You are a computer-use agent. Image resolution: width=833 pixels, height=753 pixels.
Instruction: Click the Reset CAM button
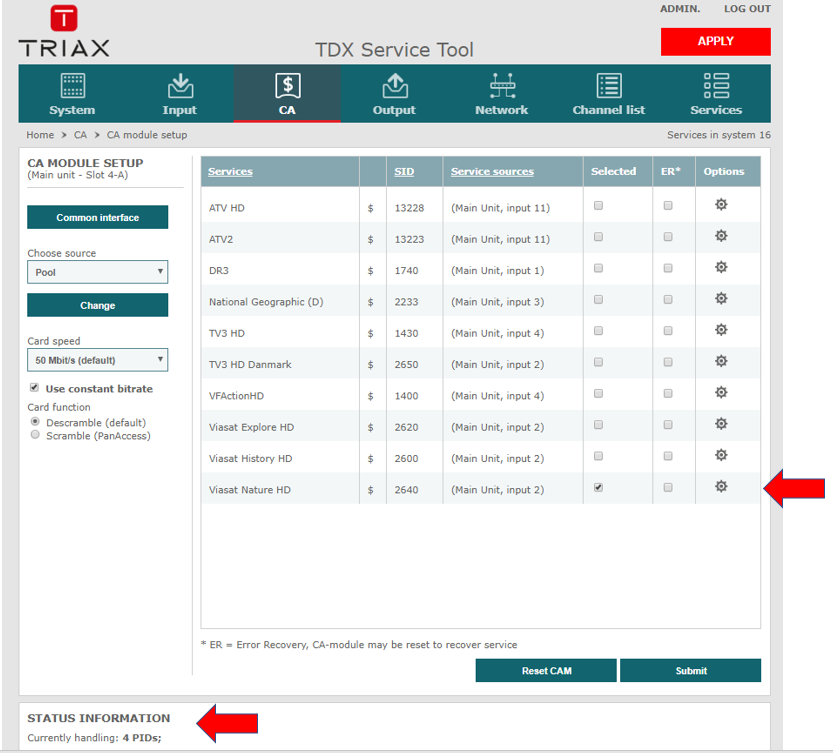[x=546, y=671]
